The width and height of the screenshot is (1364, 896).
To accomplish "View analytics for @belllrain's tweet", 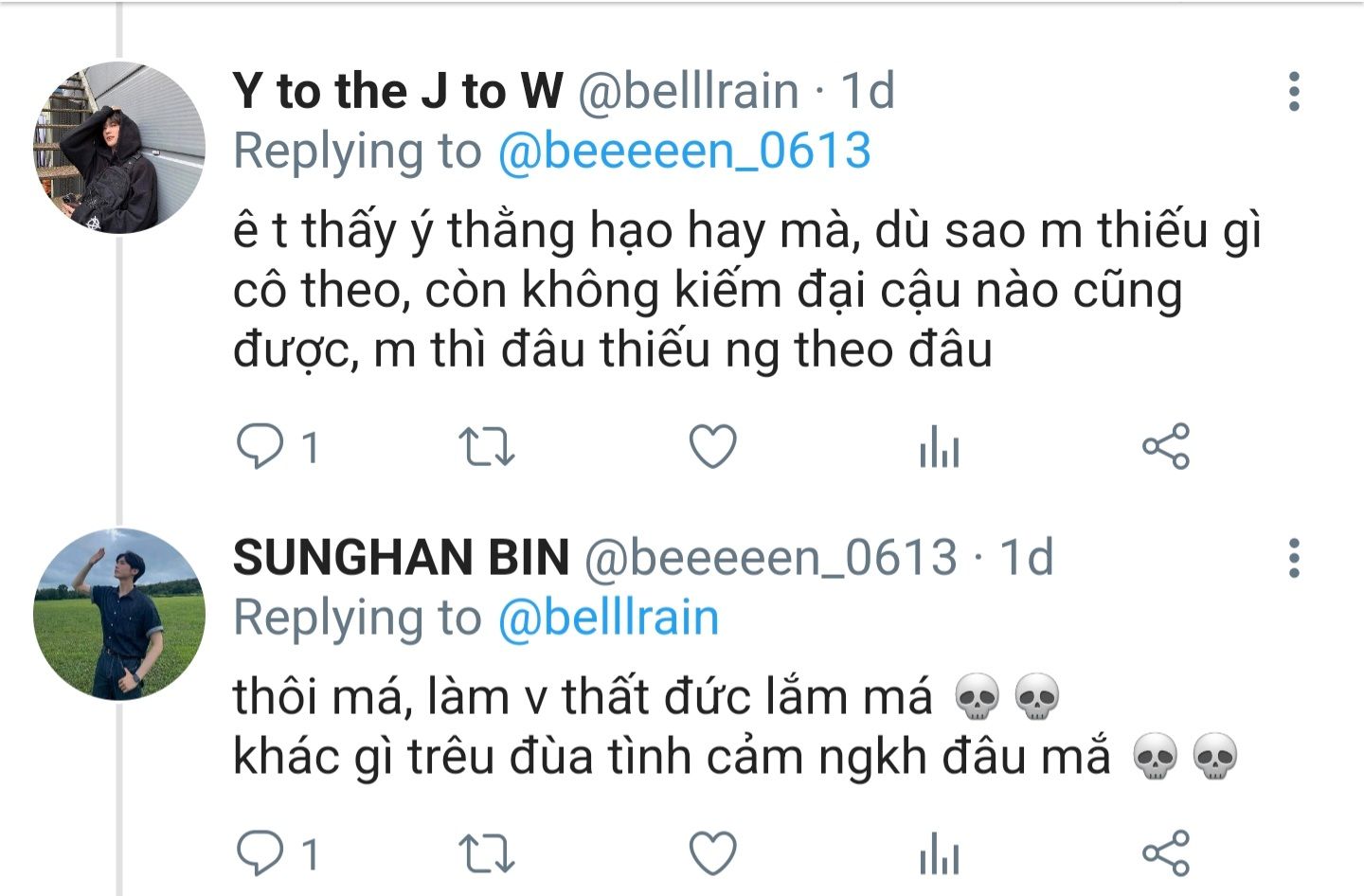I will tap(939, 446).
